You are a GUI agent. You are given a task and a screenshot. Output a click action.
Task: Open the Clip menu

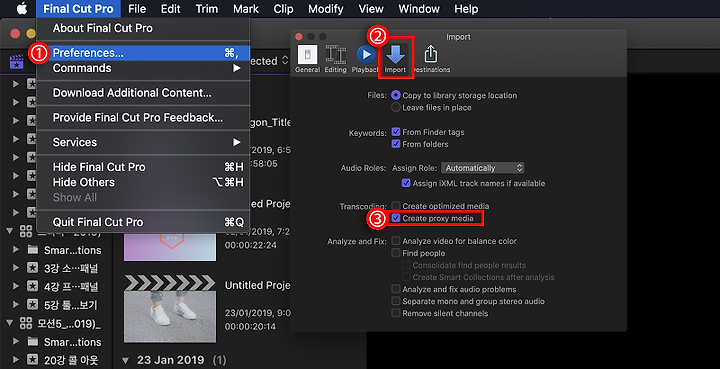coord(283,9)
